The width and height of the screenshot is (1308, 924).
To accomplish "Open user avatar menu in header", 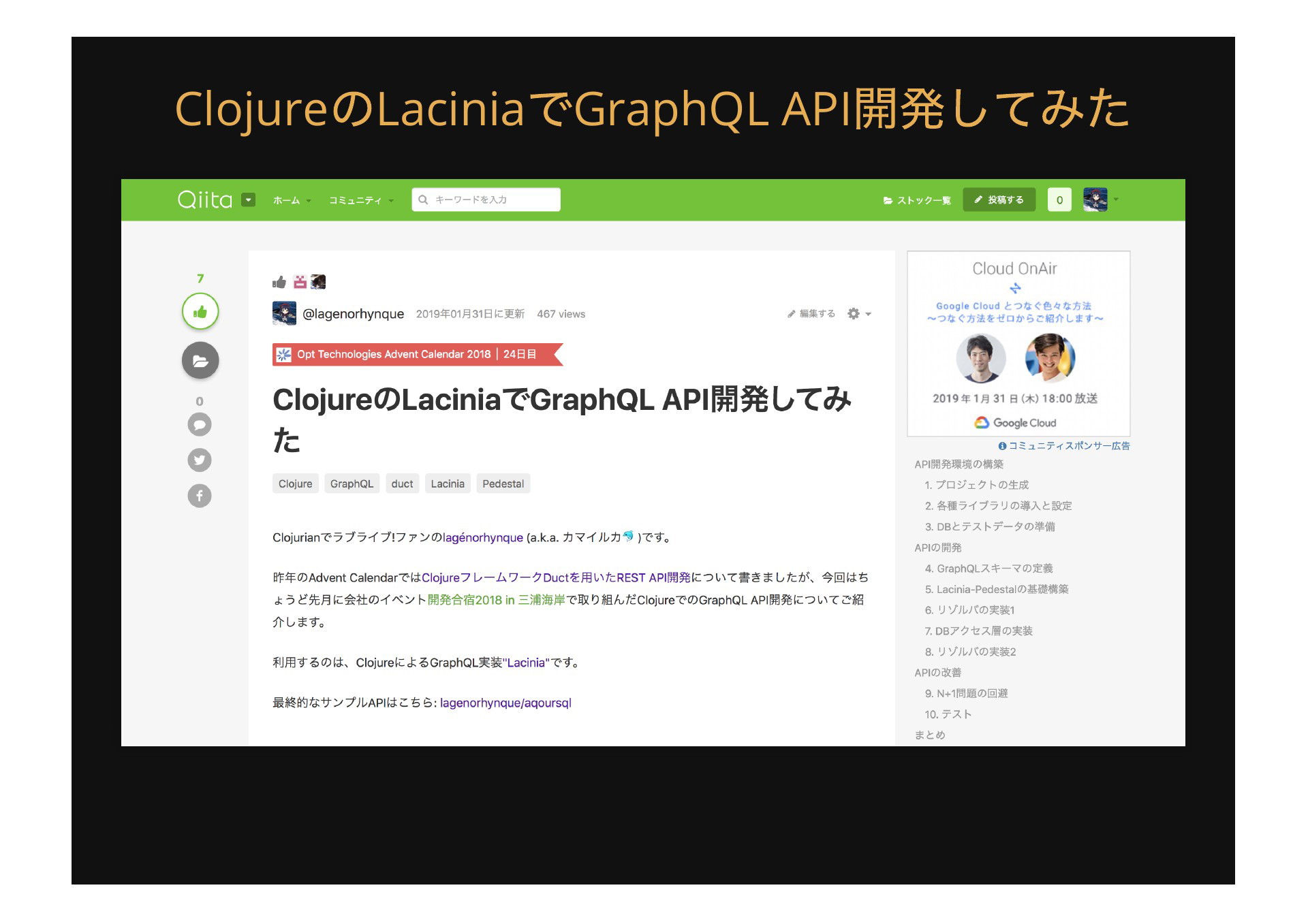I will pos(1100,200).
